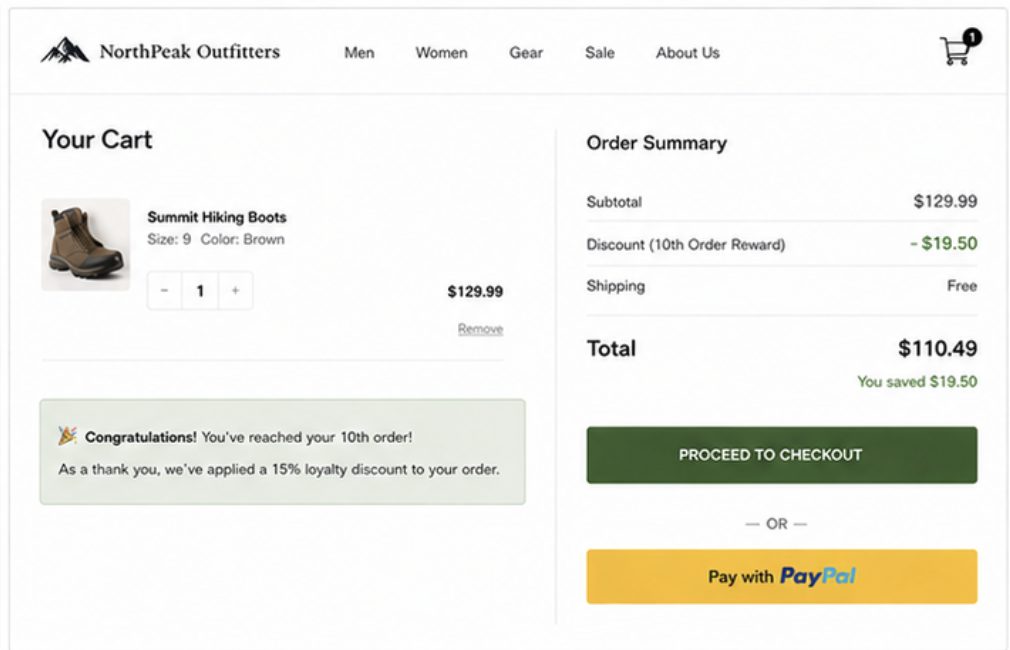Open the Sale page
This screenshot has width=1010, height=650.
600,53
